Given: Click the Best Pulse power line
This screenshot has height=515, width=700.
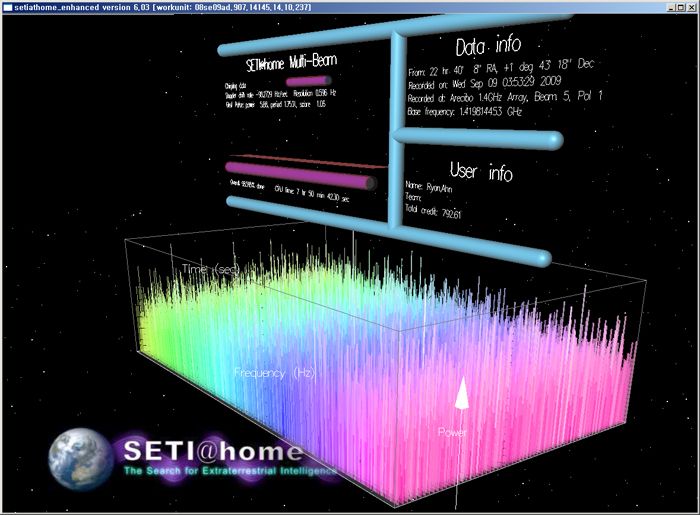Looking at the screenshot, I should coord(275,104).
